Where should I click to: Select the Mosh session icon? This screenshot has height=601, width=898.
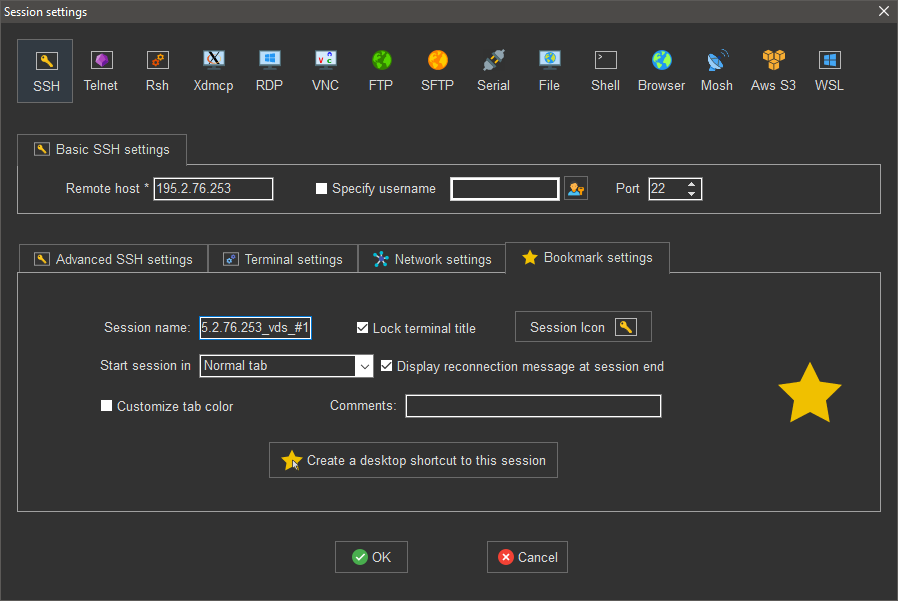click(716, 70)
